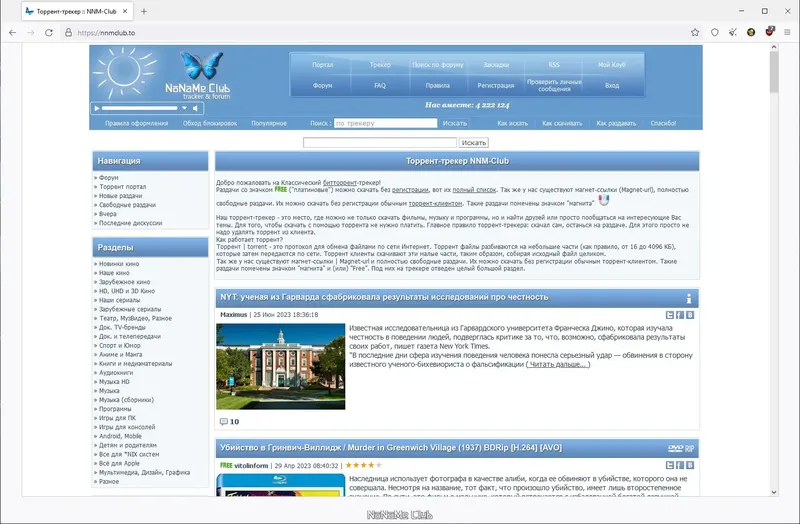800x524 pixels.
Task: Click the round yellow extension icon
Action: click(x=751, y=33)
